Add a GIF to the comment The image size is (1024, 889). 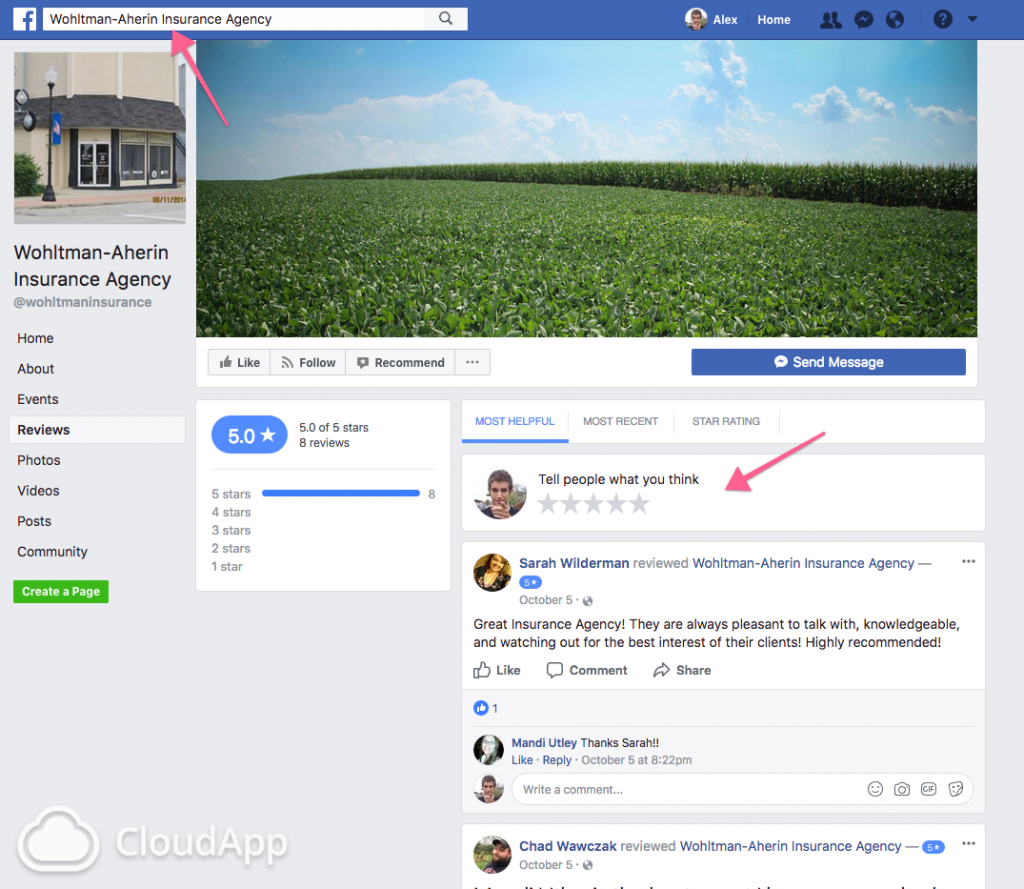pyautogui.click(x=929, y=789)
